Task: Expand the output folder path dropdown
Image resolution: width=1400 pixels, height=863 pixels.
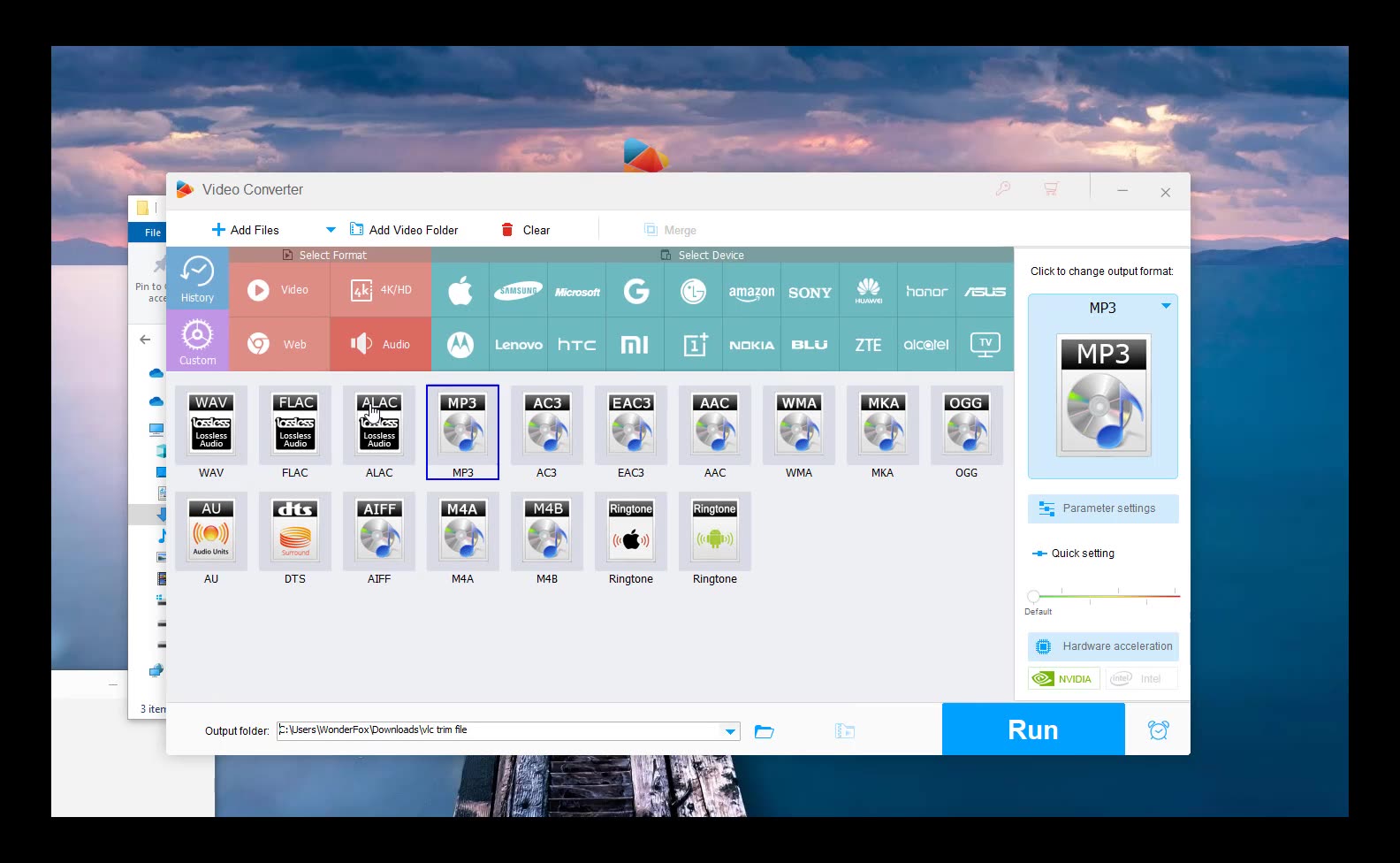Action: pos(730,731)
